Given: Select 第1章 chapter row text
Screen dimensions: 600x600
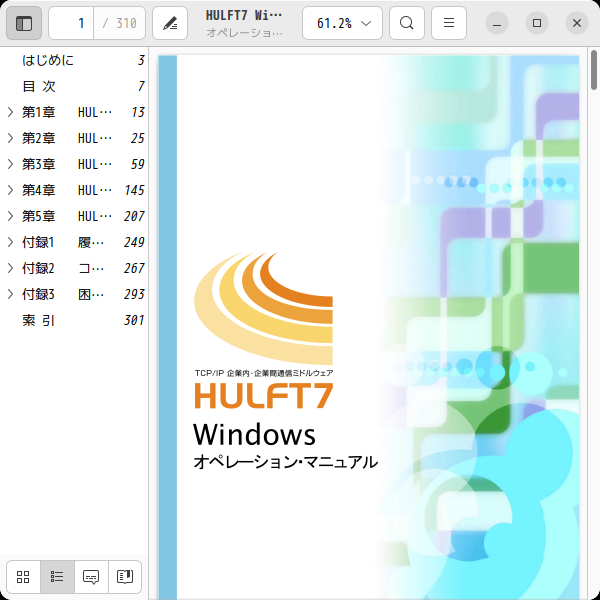Looking at the screenshot, I should [67, 112].
